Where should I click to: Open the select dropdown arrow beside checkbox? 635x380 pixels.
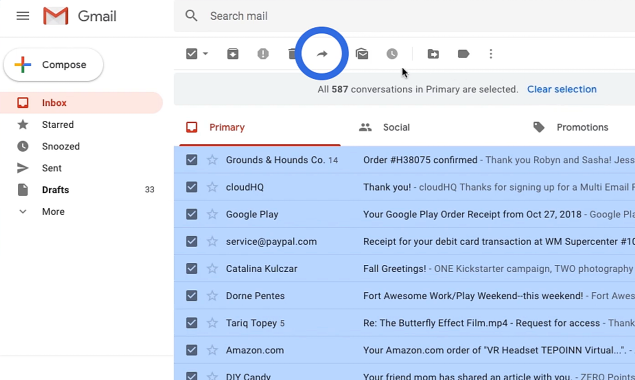(205, 54)
